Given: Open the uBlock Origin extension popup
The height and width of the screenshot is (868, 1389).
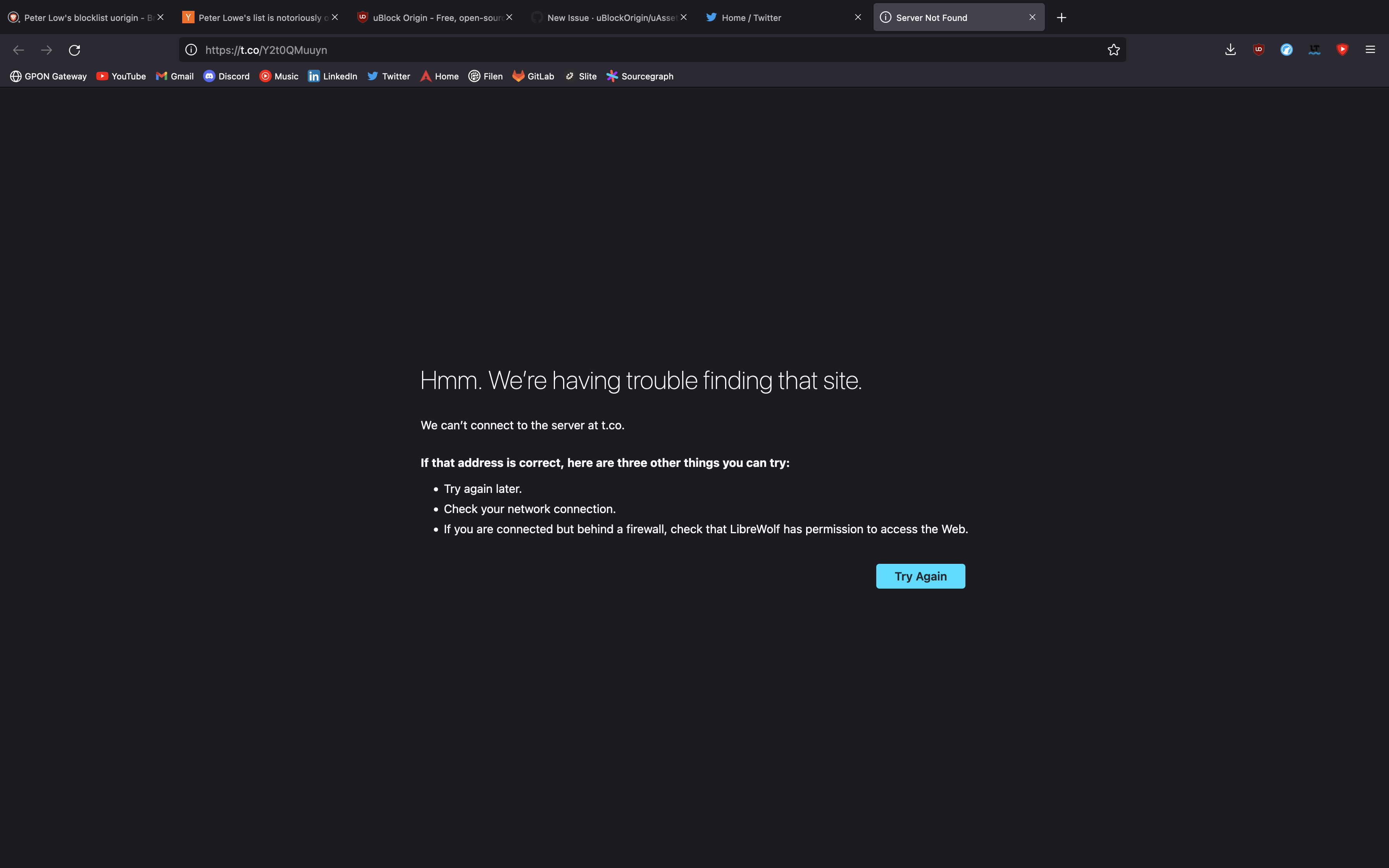Looking at the screenshot, I should 1259,50.
